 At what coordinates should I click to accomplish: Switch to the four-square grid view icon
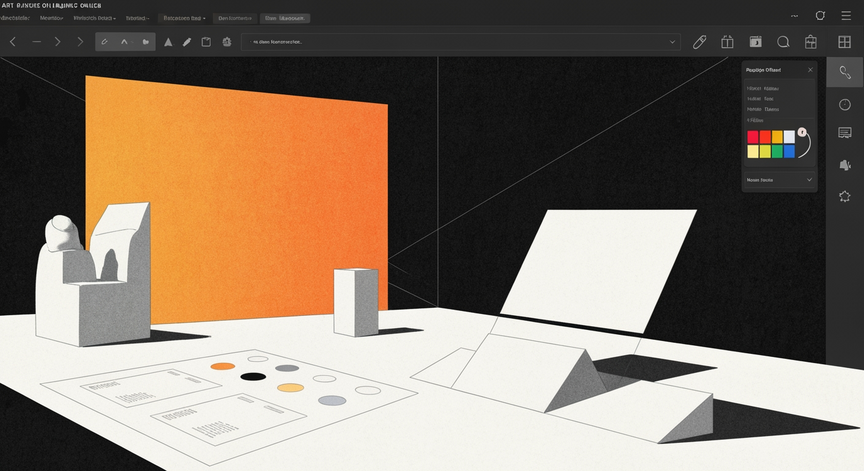(x=845, y=42)
